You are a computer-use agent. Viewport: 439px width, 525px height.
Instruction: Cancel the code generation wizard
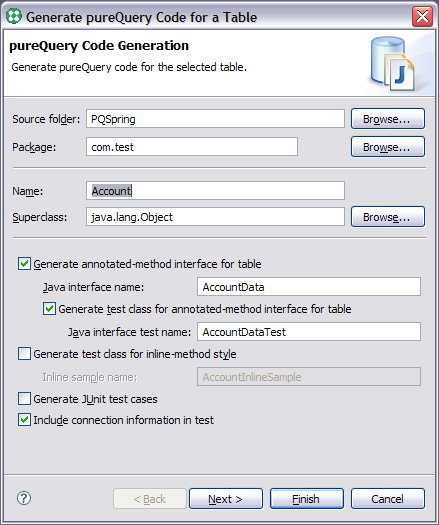click(388, 499)
